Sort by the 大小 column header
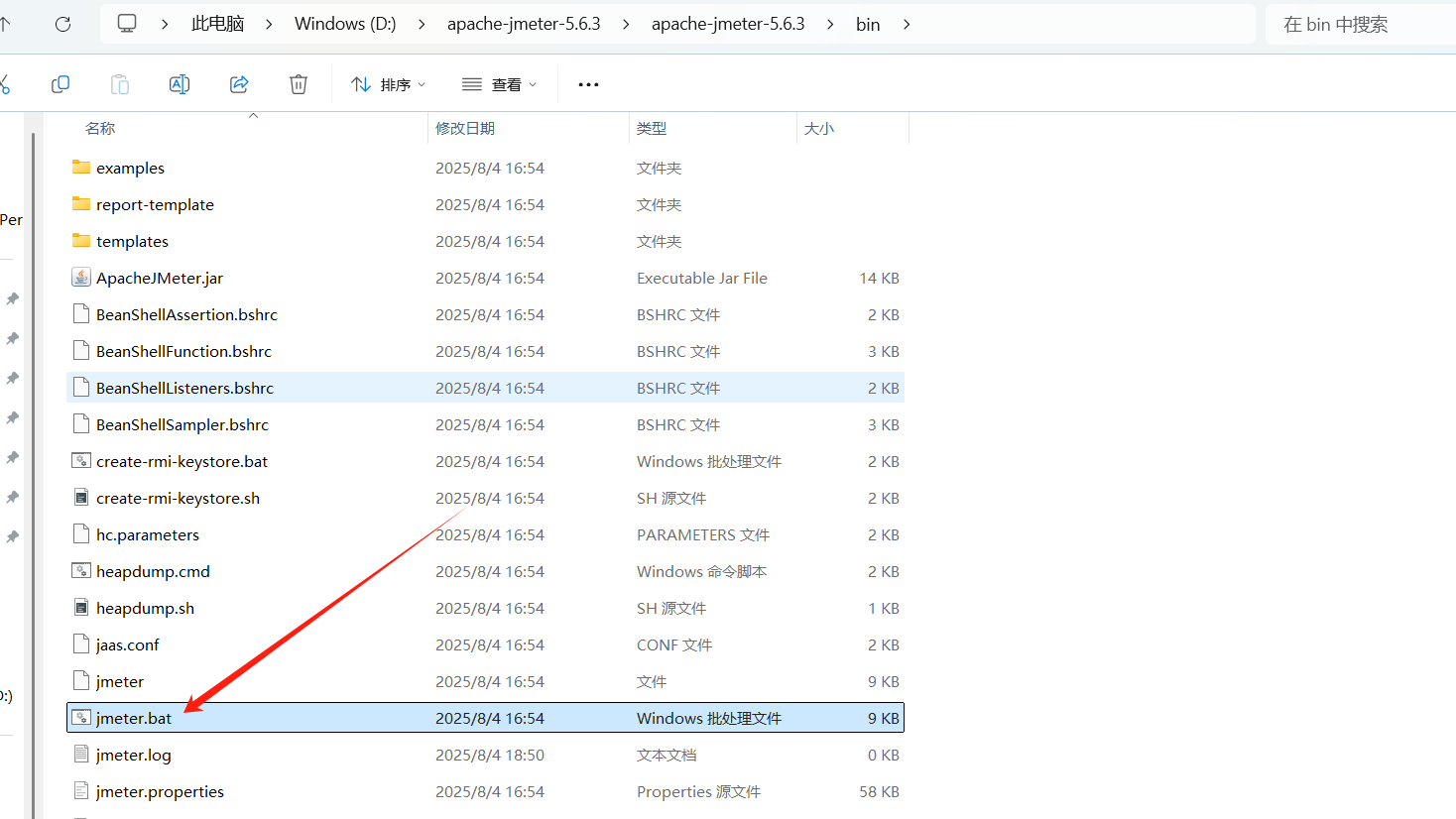The width and height of the screenshot is (1456, 819). [x=819, y=128]
